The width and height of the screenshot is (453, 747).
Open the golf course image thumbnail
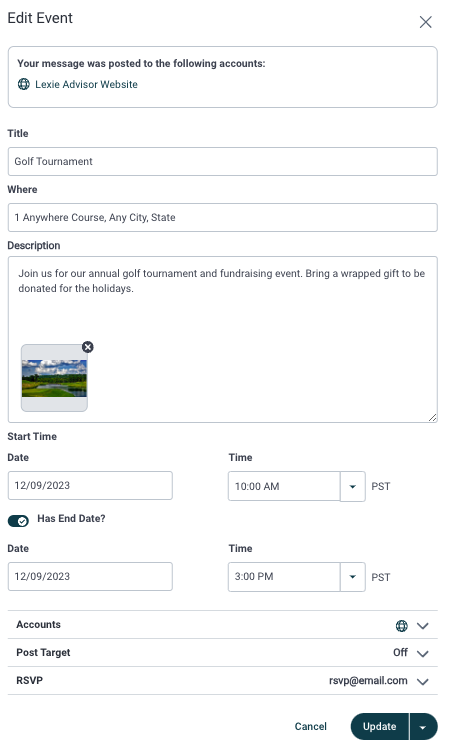(x=54, y=378)
